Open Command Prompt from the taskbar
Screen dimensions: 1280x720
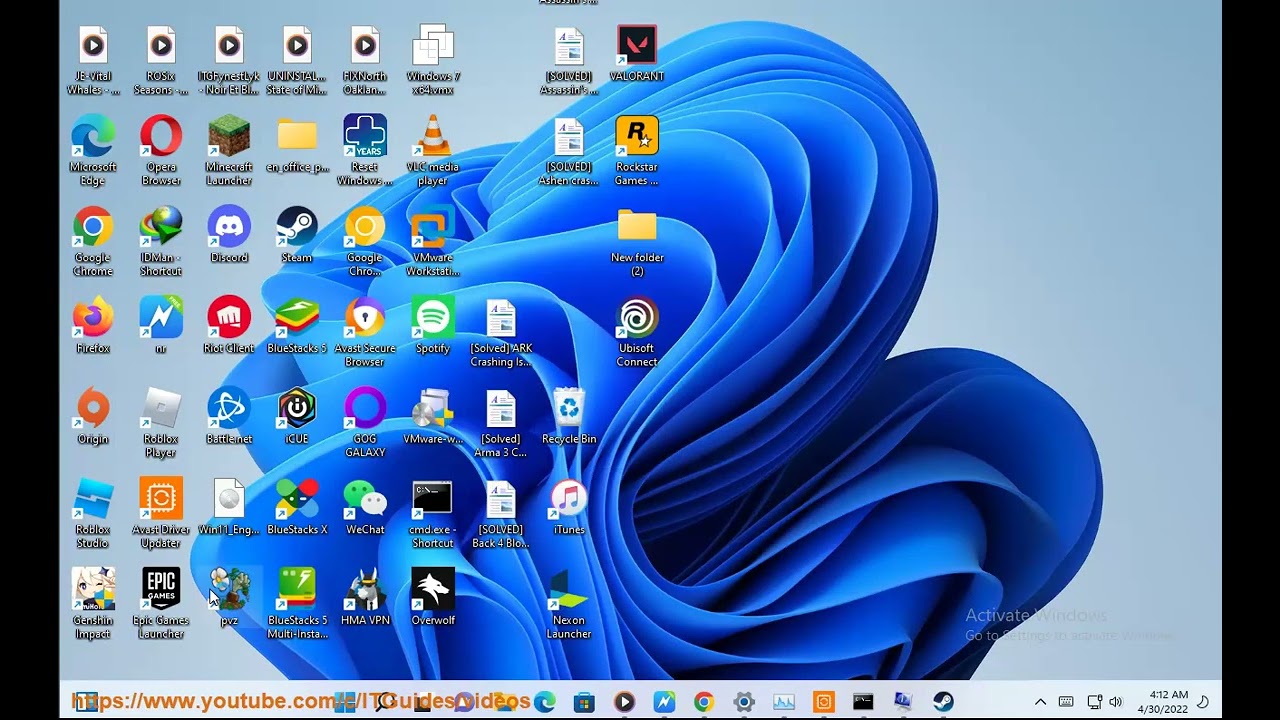click(x=863, y=702)
